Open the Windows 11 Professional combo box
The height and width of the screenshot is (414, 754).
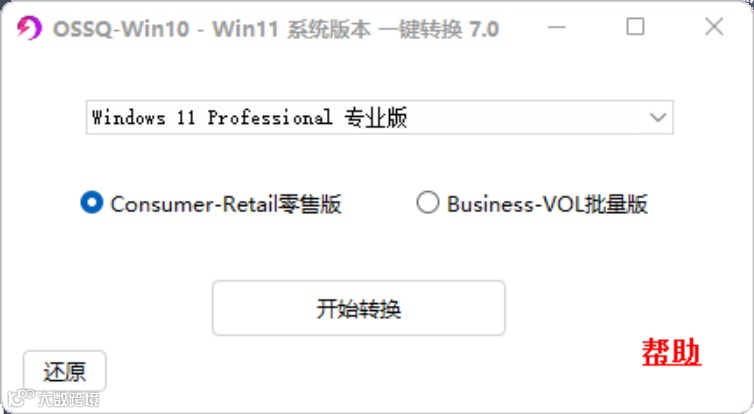[x=379, y=117]
